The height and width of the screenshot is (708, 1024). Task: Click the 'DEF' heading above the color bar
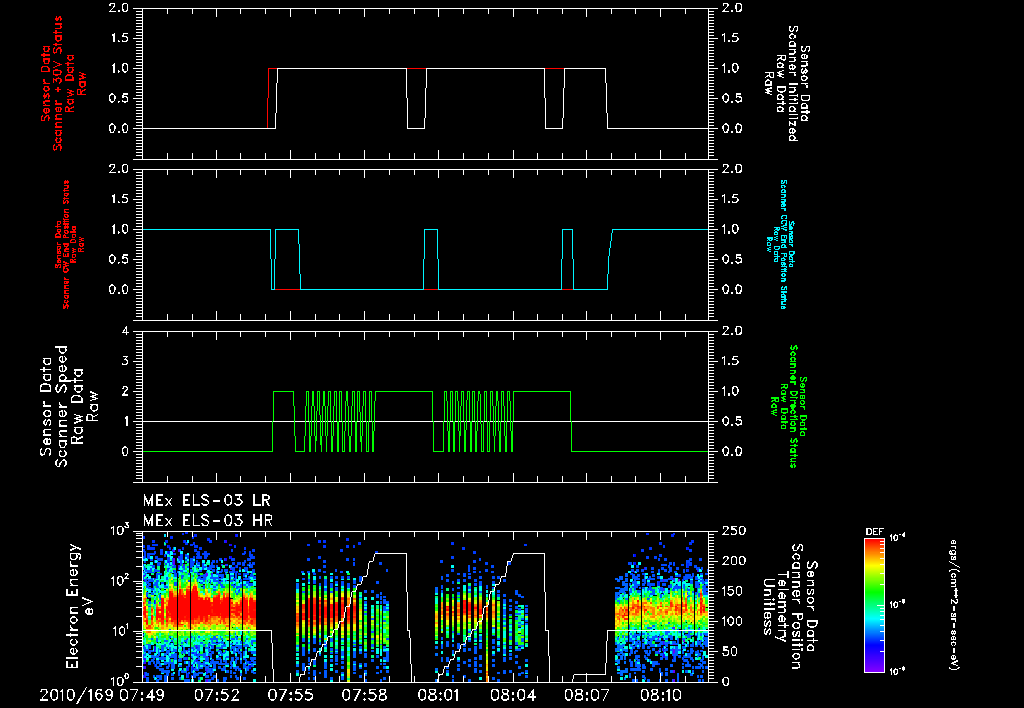point(874,532)
